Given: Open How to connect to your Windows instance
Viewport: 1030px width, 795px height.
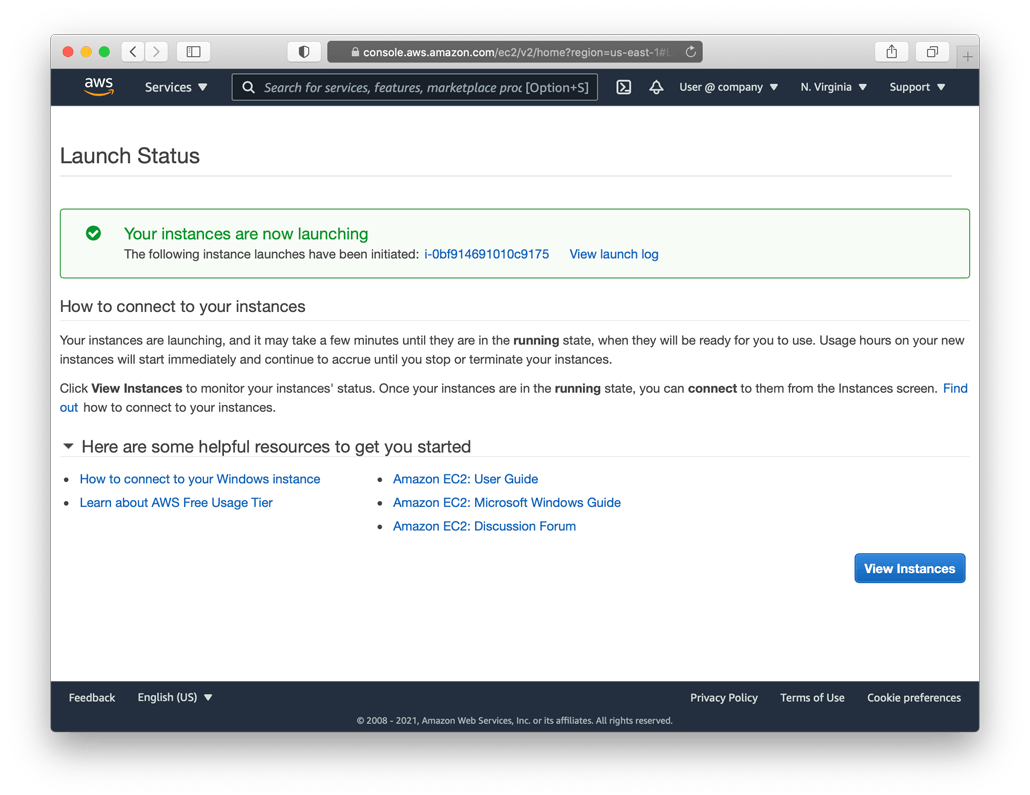Looking at the screenshot, I should tap(200, 479).
